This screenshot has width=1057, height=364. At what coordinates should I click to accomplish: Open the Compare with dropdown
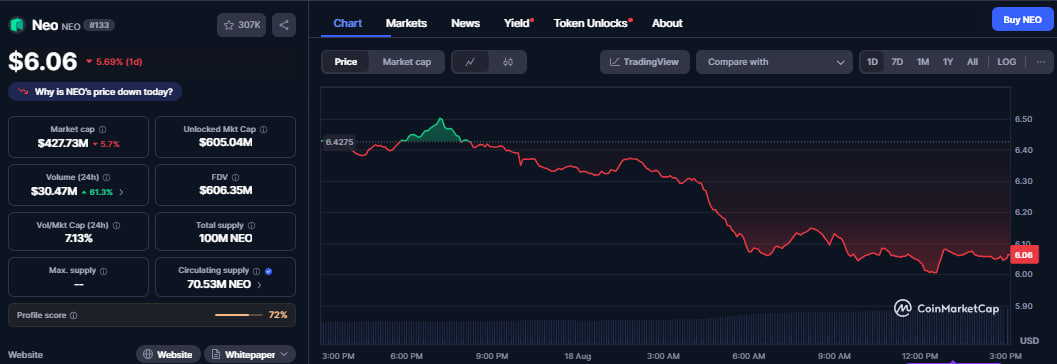tap(775, 62)
